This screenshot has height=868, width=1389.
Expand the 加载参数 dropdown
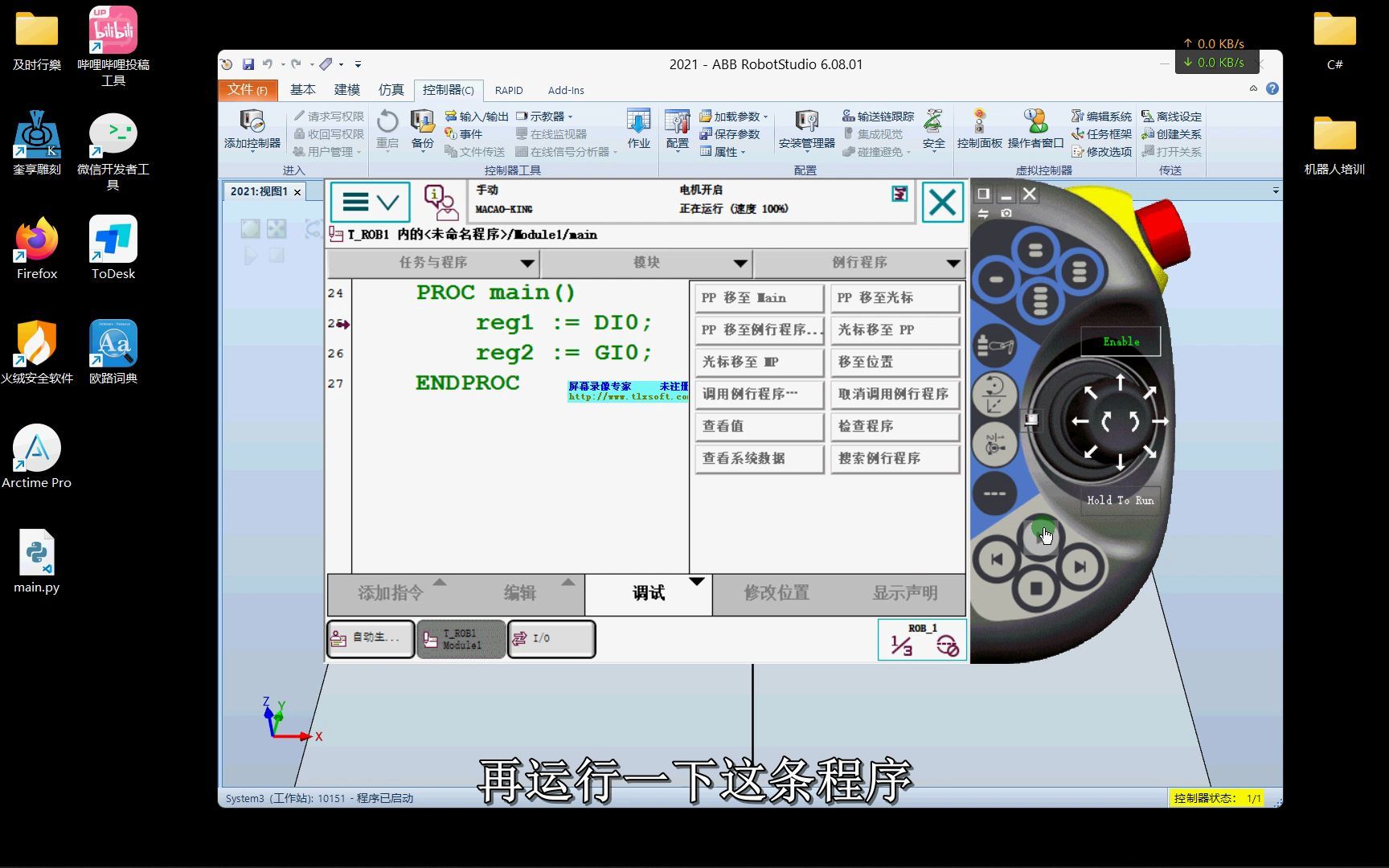734,117
